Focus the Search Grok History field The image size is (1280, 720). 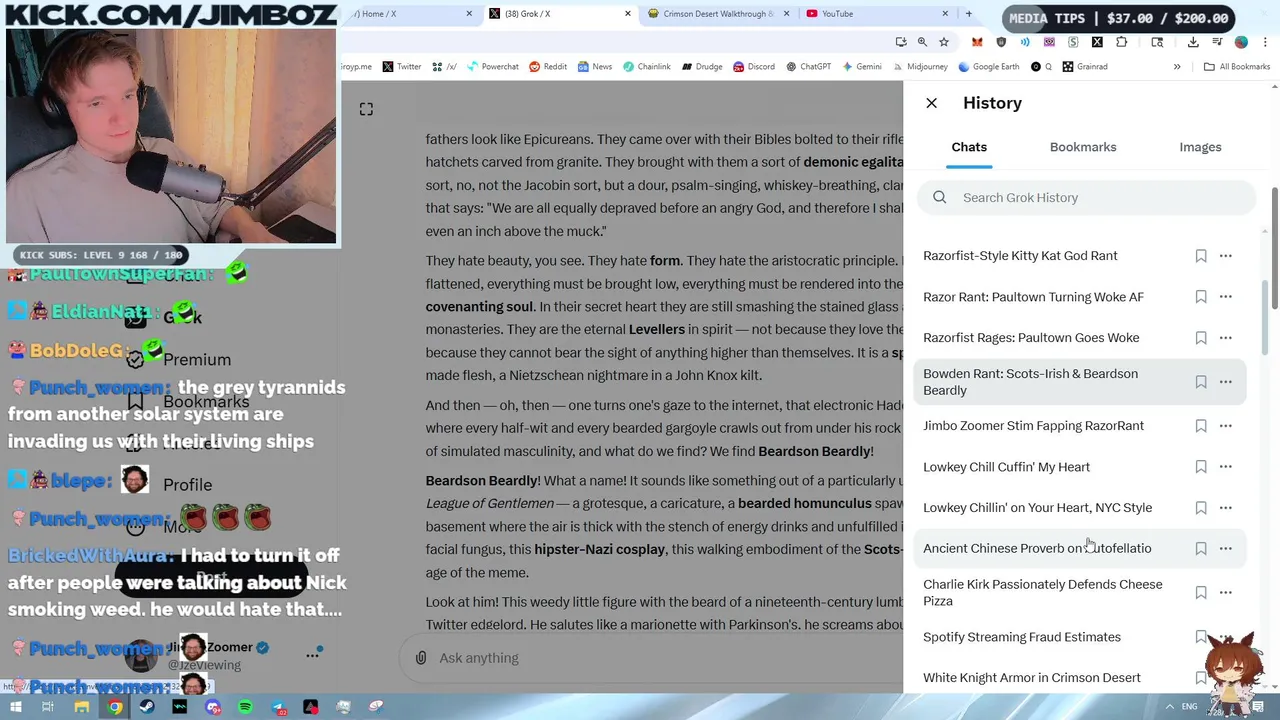1085,197
